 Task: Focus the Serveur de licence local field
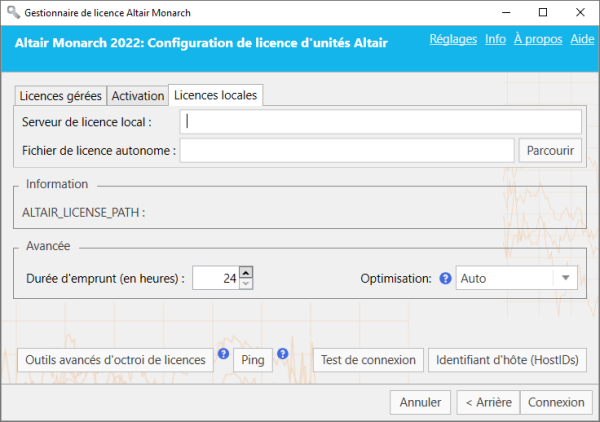[381, 122]
